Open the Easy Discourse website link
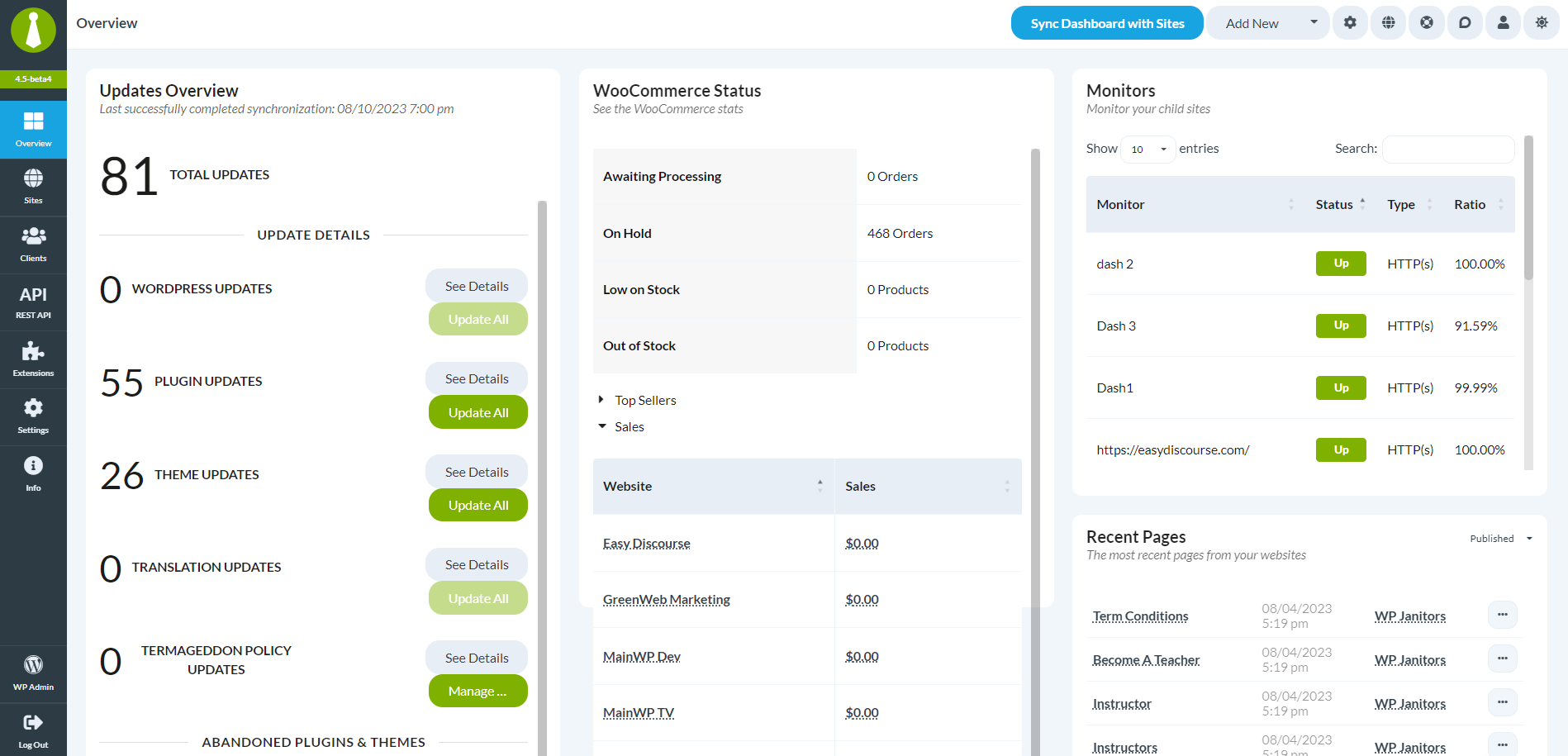This screenshot has width=1568, height=756. click(x=646, y=543)
